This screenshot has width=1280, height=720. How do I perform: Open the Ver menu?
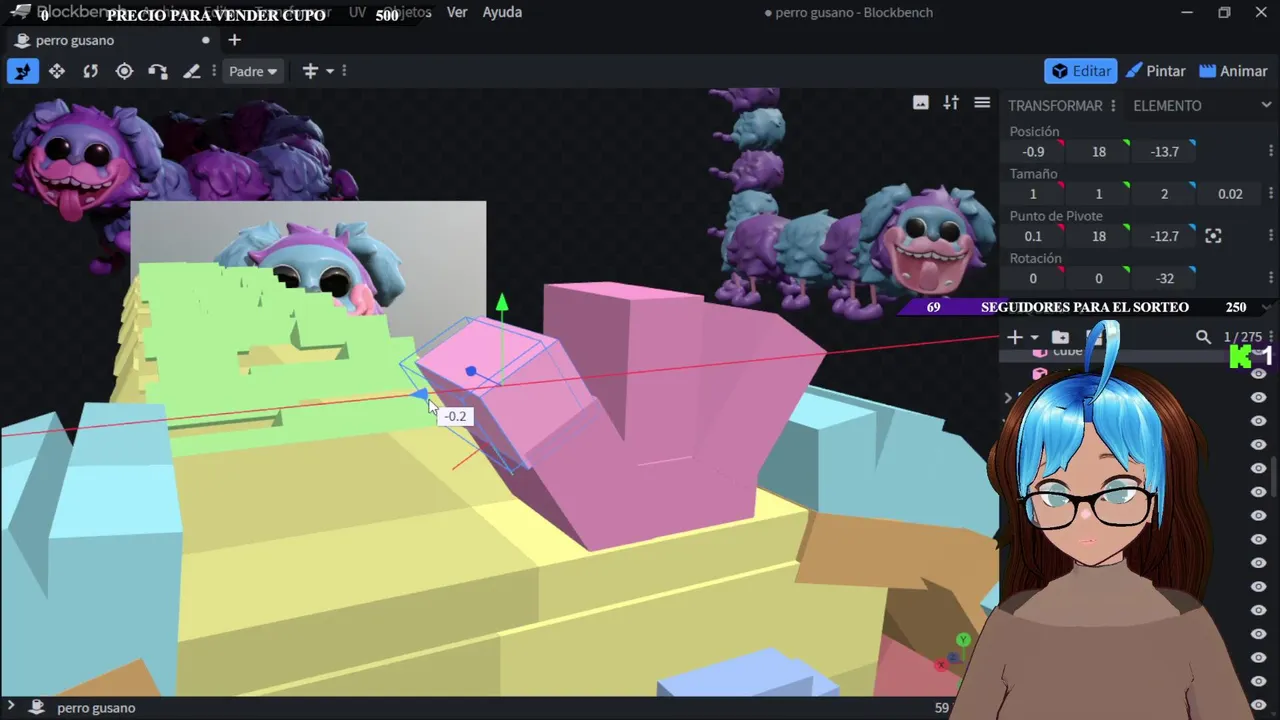click(457, 12)
